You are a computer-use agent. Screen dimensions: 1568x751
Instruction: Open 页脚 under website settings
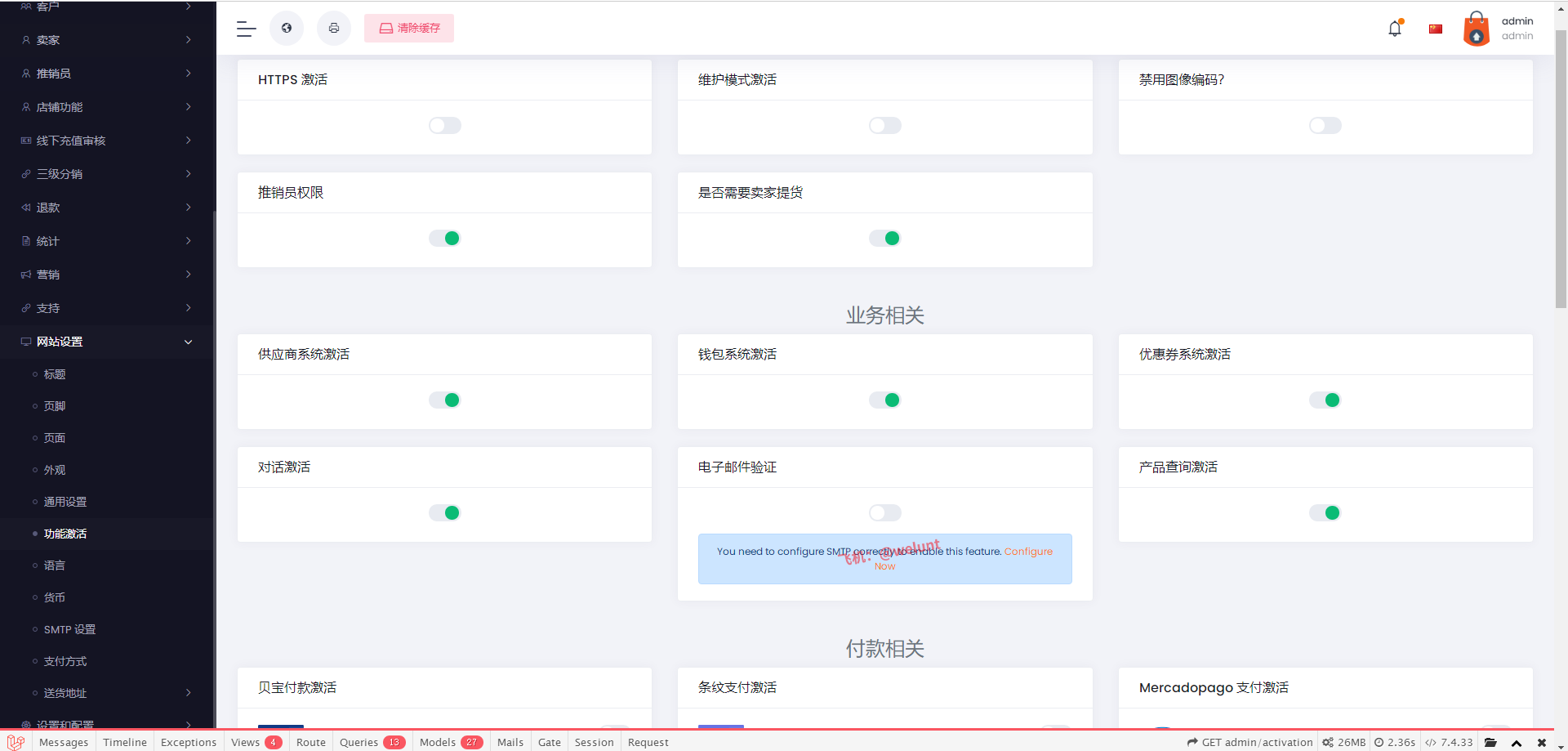pos(107,406)
